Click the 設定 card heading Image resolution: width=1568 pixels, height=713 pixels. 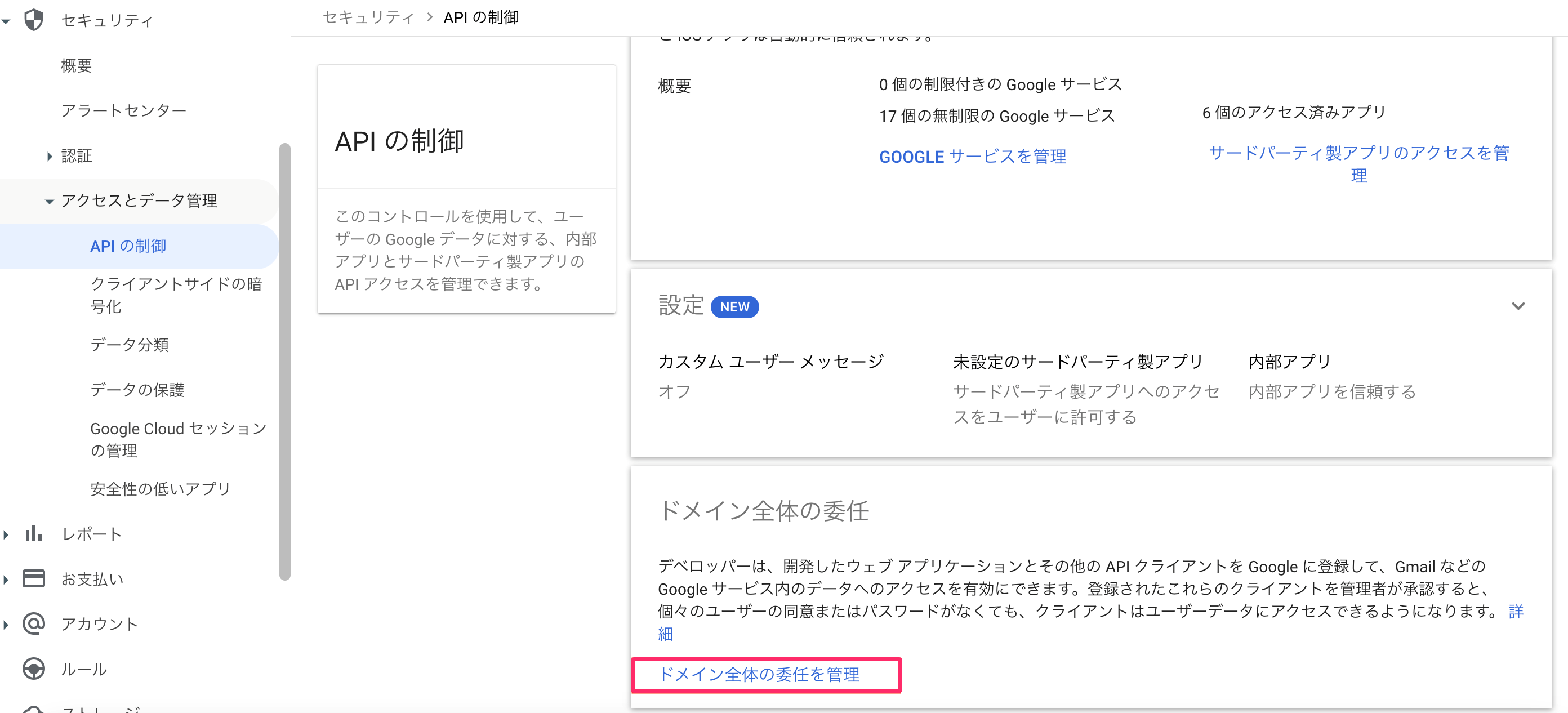[681, 306]
